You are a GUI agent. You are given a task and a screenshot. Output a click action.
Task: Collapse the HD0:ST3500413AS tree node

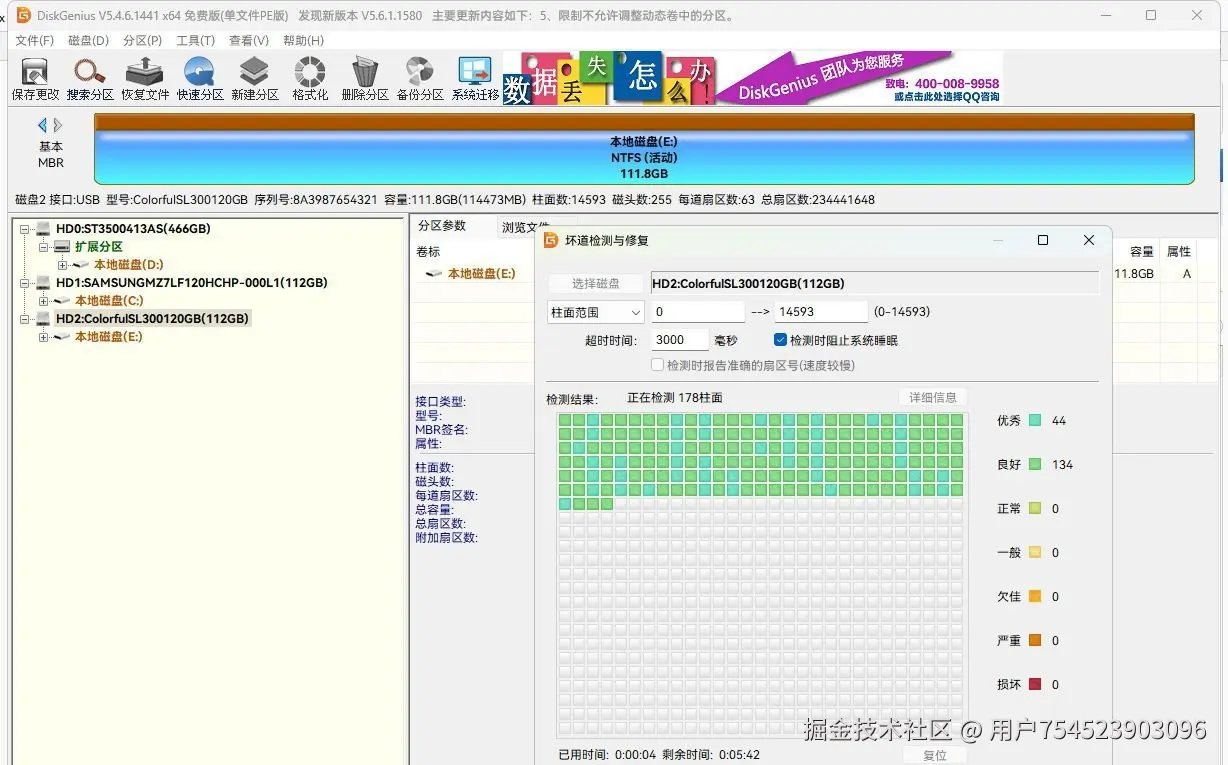coord(24,229)
